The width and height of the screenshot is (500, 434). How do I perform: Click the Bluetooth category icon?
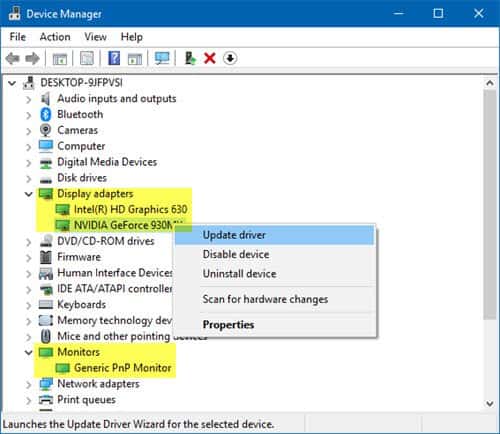(46, 114)
